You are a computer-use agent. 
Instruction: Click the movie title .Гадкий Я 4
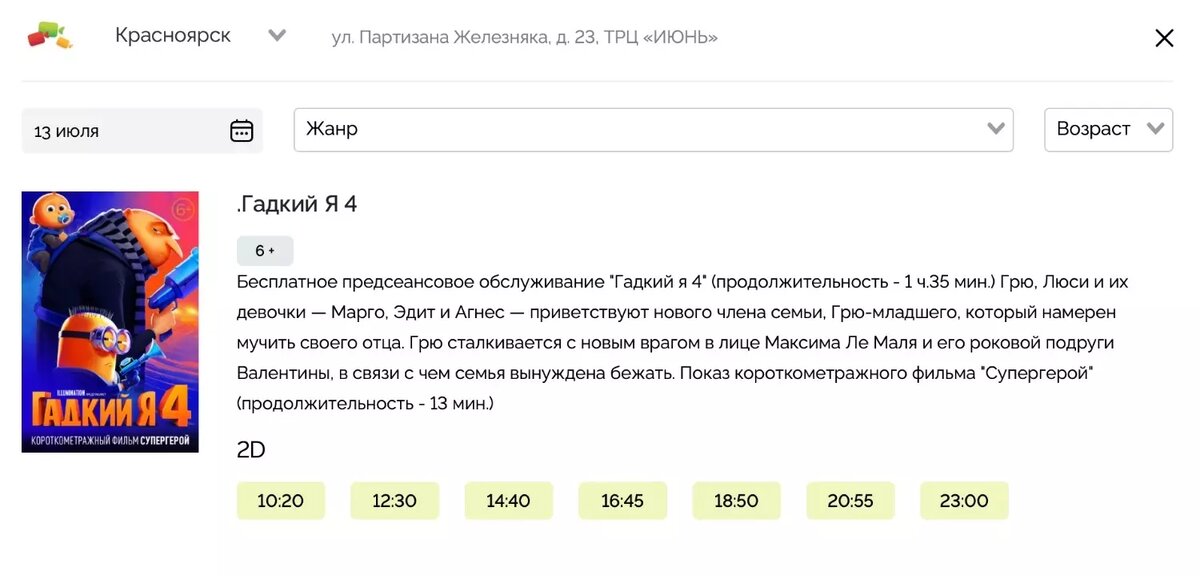[x=297, y=204]
